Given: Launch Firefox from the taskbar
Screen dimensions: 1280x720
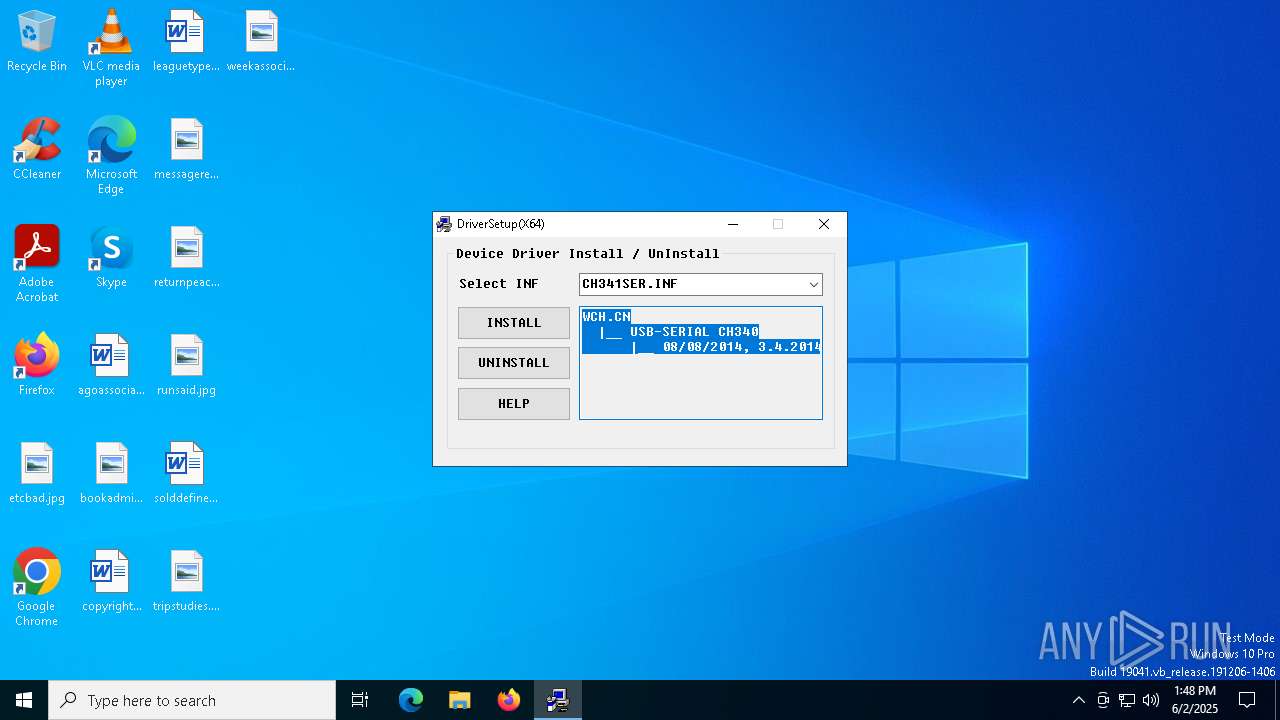Looking at the screenshot, I should point(509,700).
